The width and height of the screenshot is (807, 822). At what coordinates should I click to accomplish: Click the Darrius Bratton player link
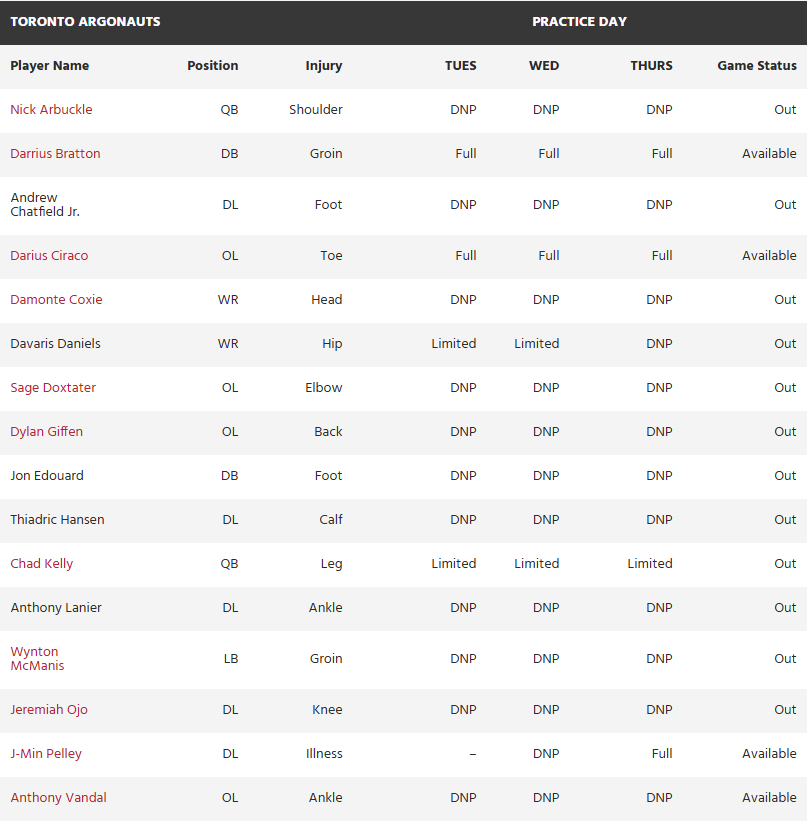(x=55, y=154)
